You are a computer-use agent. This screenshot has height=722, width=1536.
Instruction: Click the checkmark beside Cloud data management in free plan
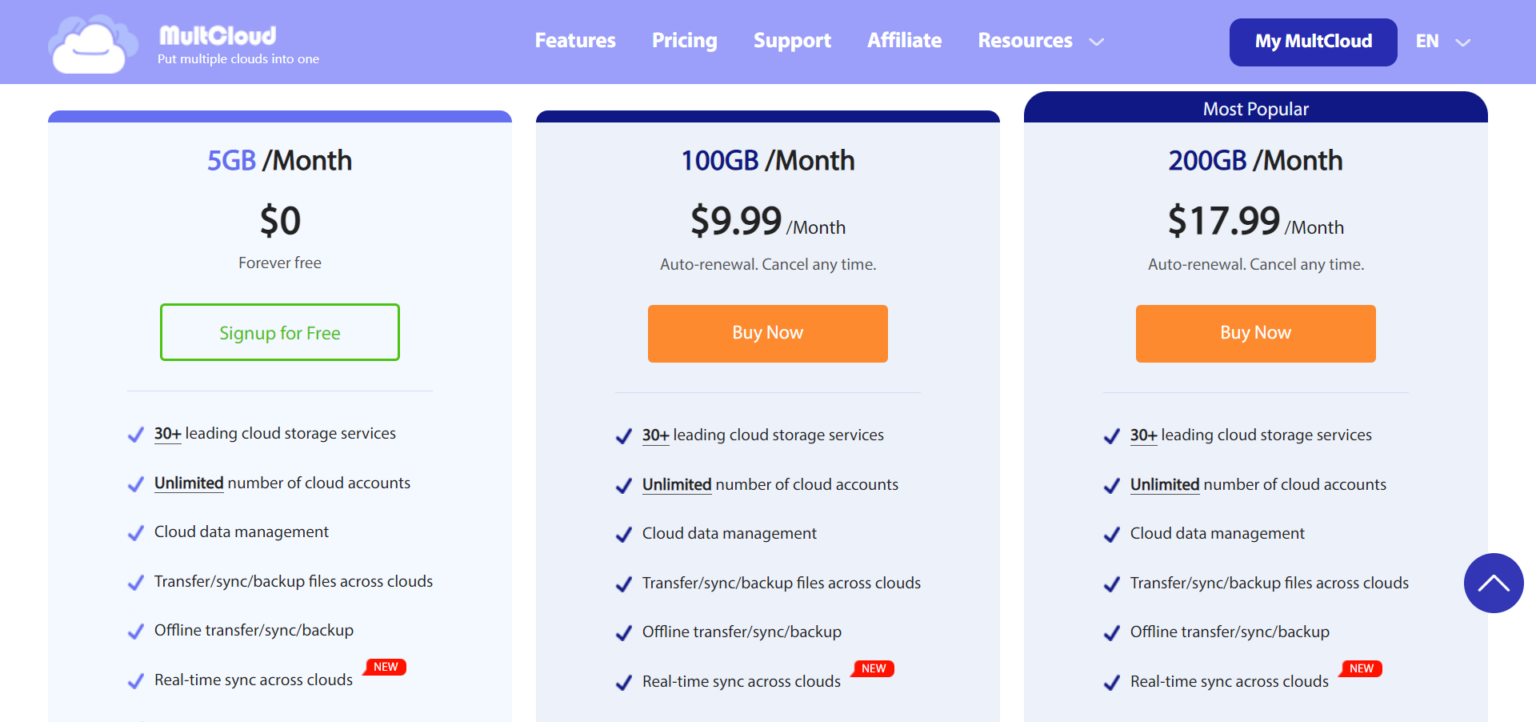(x=135, y=533)
